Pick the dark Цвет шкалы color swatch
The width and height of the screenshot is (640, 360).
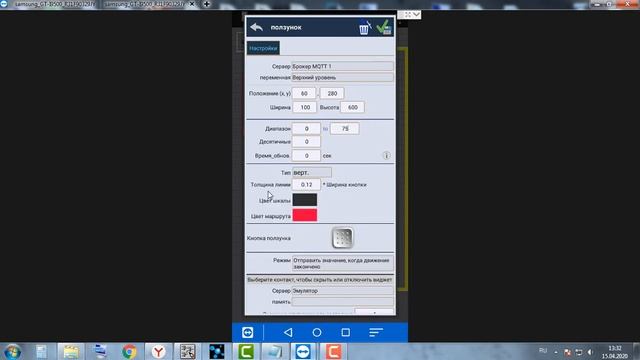point(304,200)
